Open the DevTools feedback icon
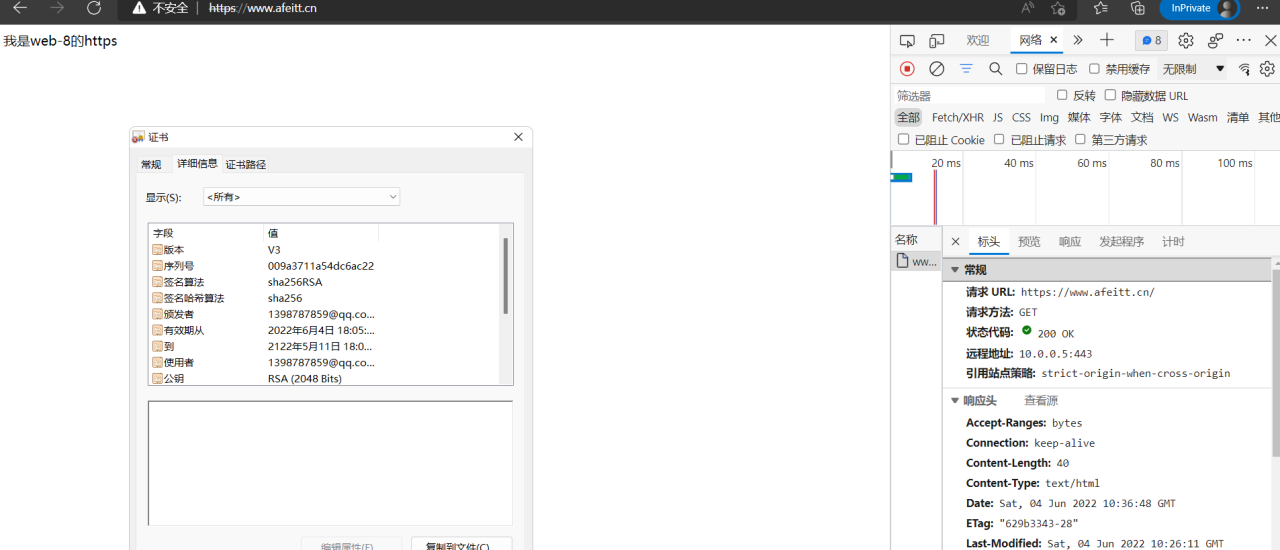This screenshot has height=550, width=1280. pyautogui.click(x=1216, y=41)
